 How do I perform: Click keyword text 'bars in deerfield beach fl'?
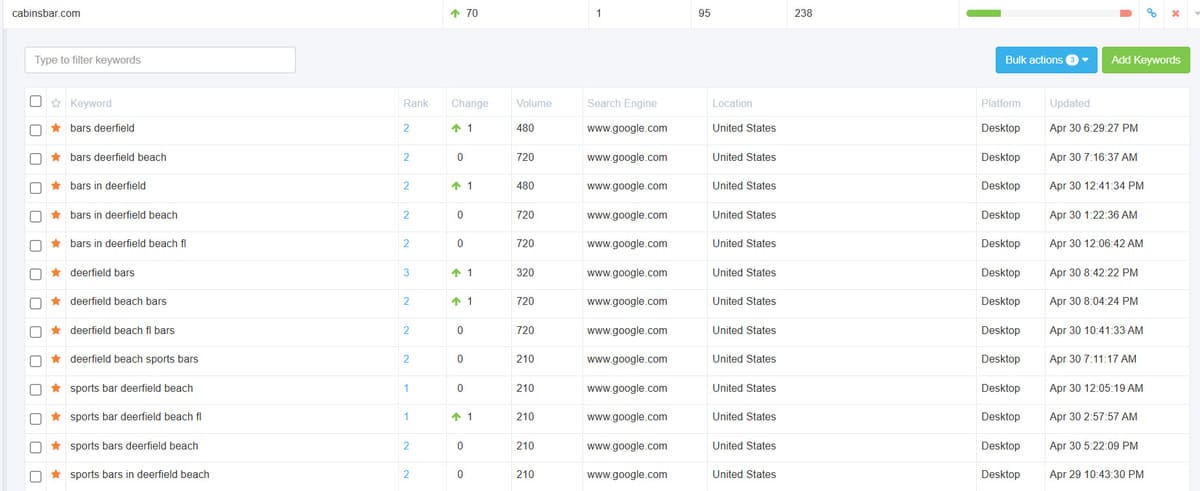[129, 243]
